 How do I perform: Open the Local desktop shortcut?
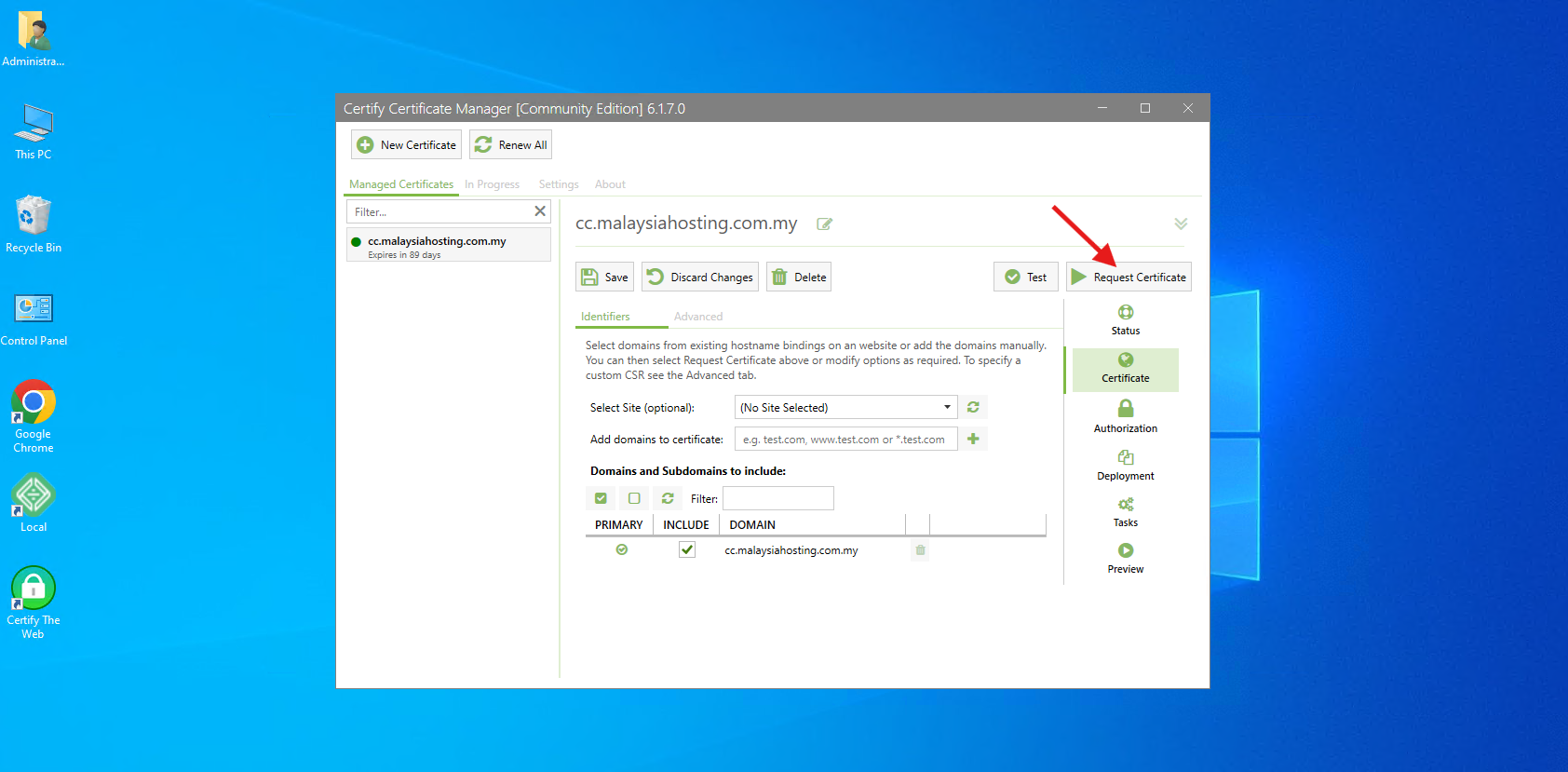(x=34, y=503)
